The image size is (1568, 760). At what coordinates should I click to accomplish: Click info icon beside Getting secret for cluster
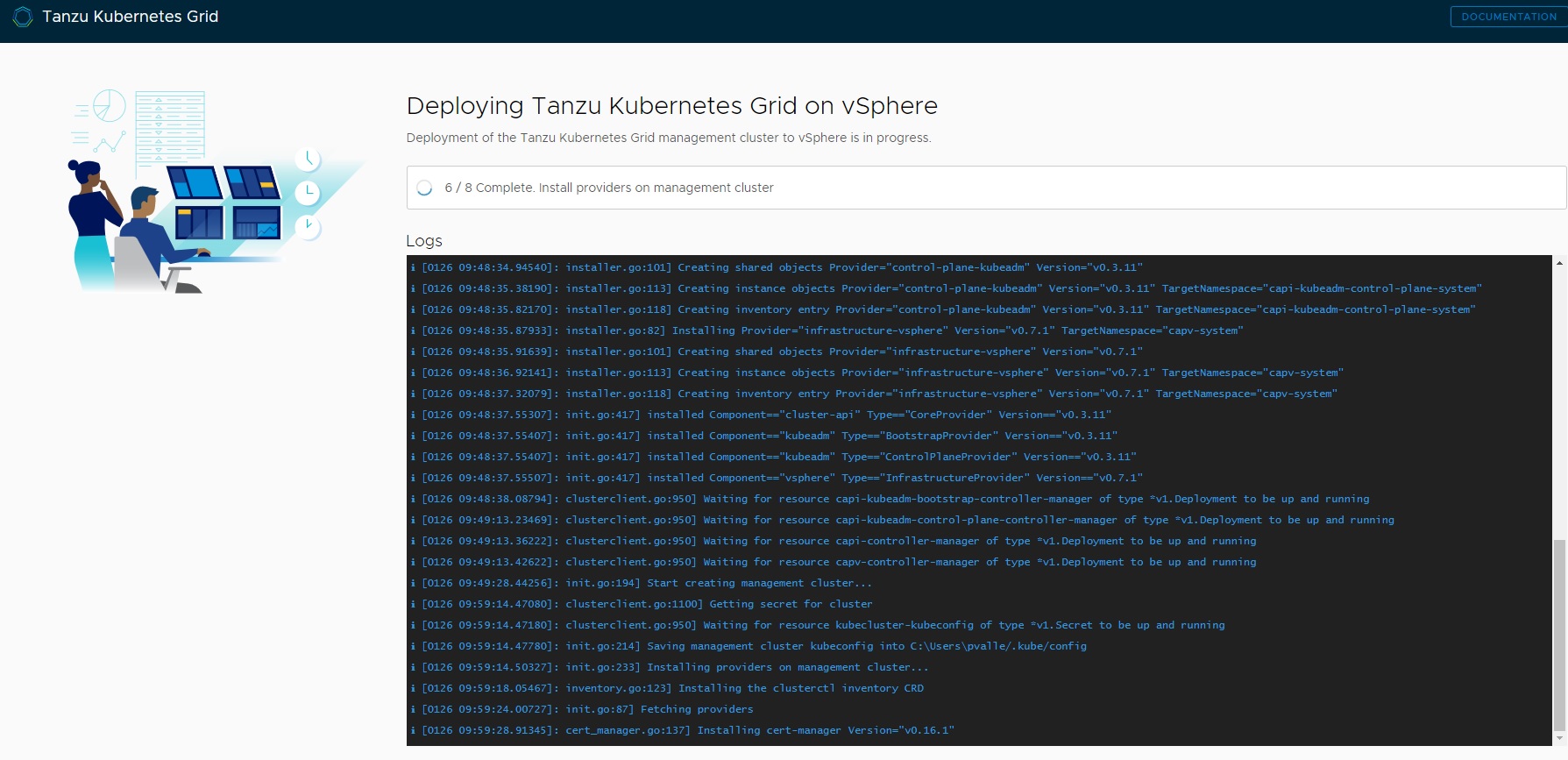pos(413,604)
